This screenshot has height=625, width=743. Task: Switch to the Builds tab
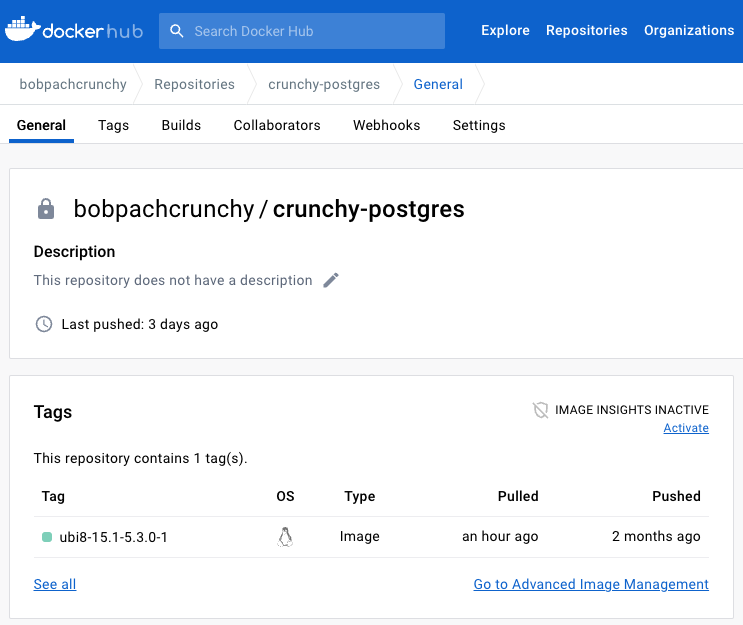[x=181, y=125]
